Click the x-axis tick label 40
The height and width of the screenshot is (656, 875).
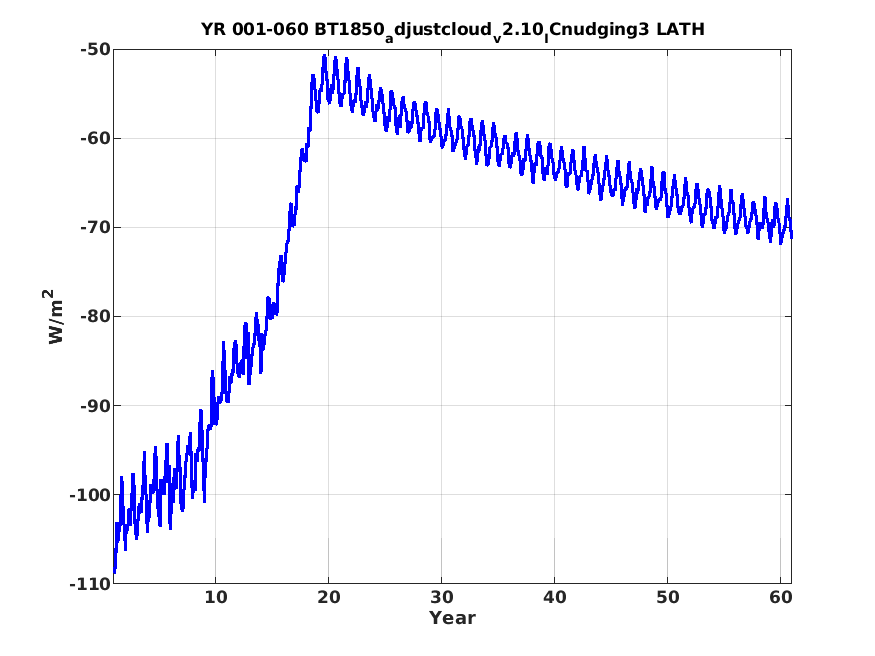pyautogui.click(x=555, y=598)
